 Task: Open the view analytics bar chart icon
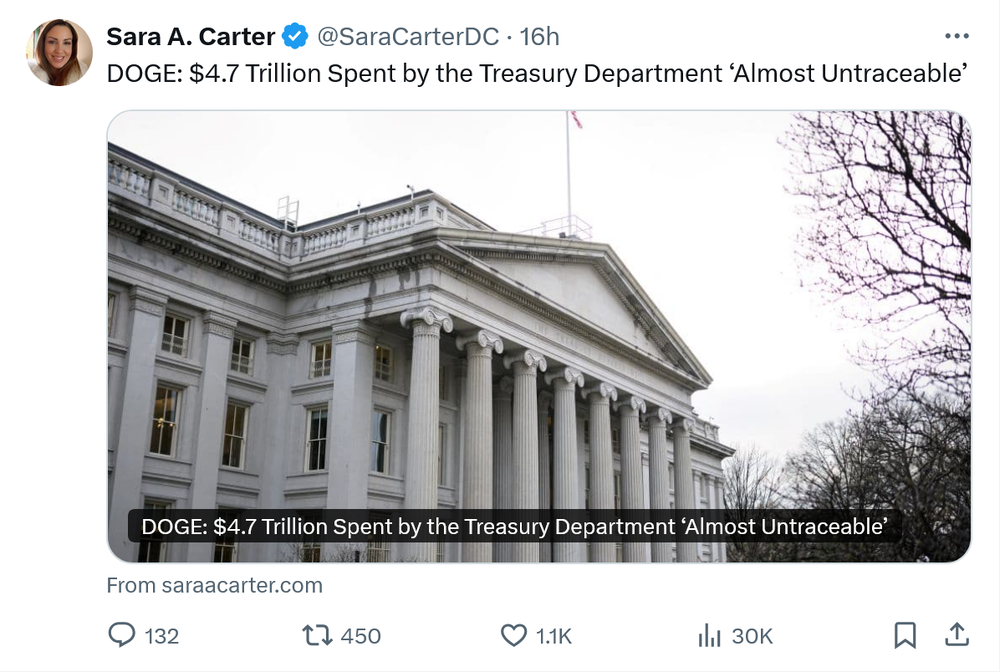pos(709,635)
